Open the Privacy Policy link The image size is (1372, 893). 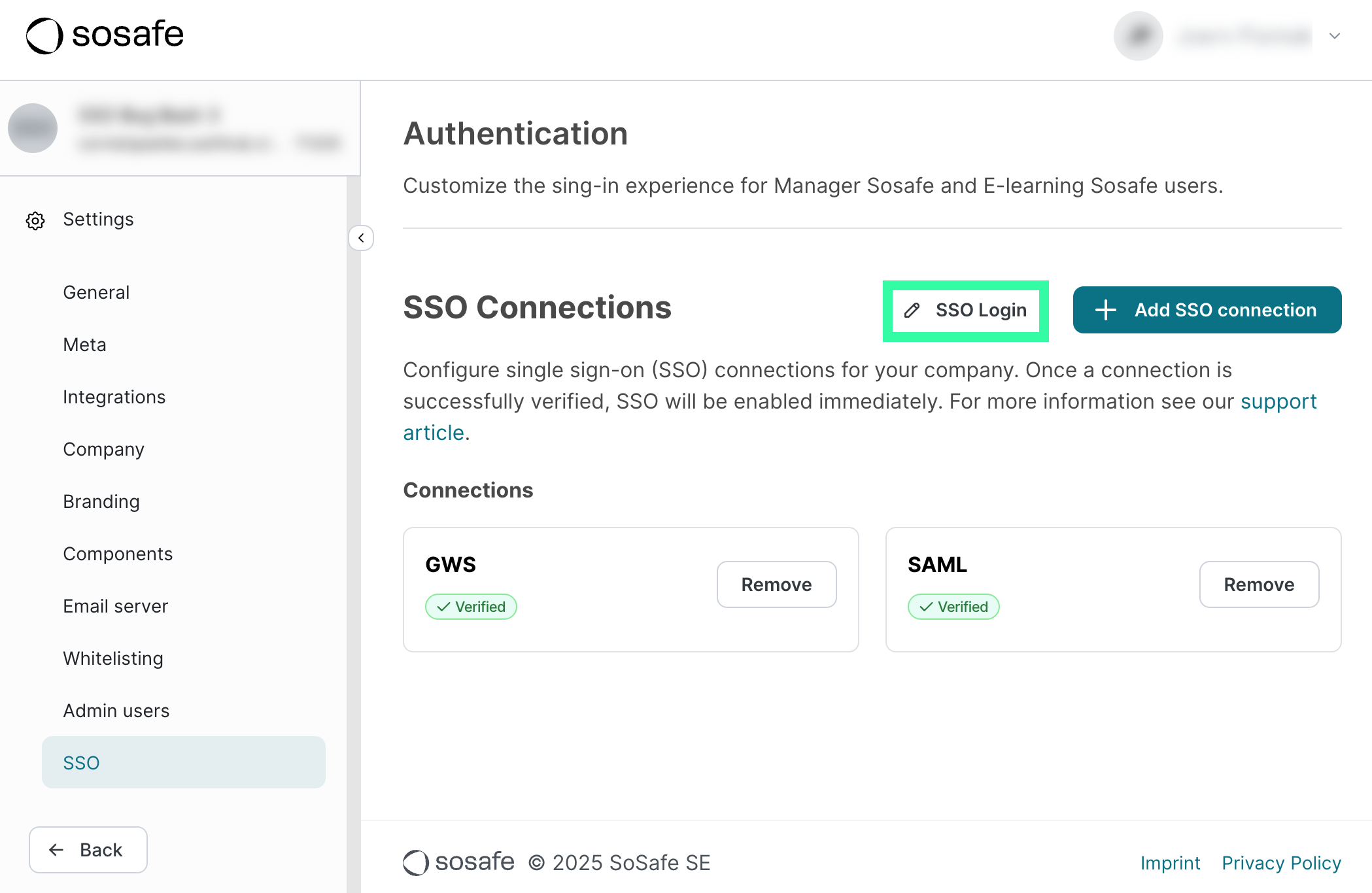click(x=1281, y=863)
